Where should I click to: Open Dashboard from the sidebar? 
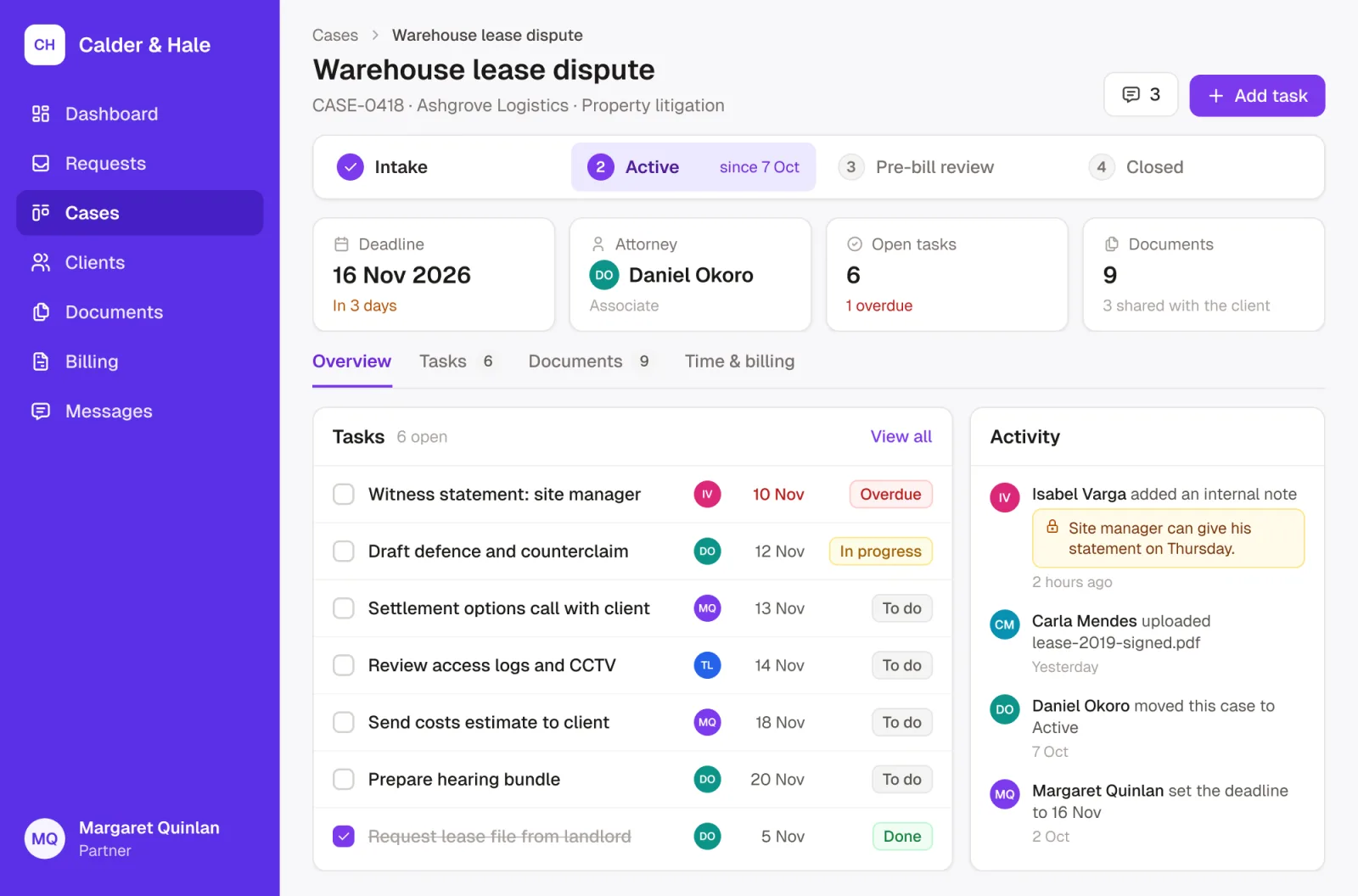[x=139, y=114]
